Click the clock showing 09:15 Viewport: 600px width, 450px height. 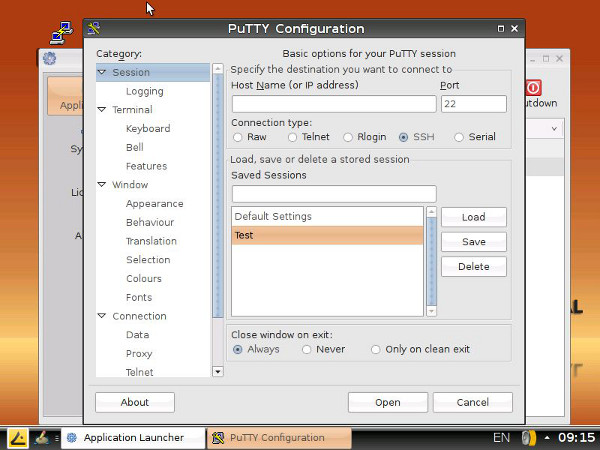pos(576,437)
